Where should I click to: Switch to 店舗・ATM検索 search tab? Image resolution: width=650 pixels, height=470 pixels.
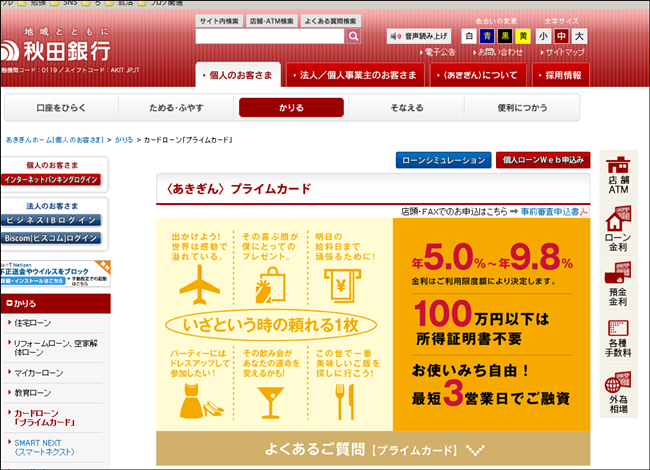click(272, 21)
